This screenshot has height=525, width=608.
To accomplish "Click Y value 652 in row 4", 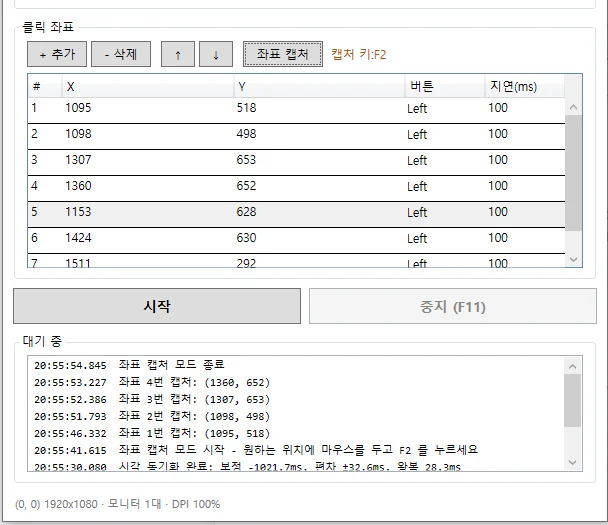I will coord(247,186).
